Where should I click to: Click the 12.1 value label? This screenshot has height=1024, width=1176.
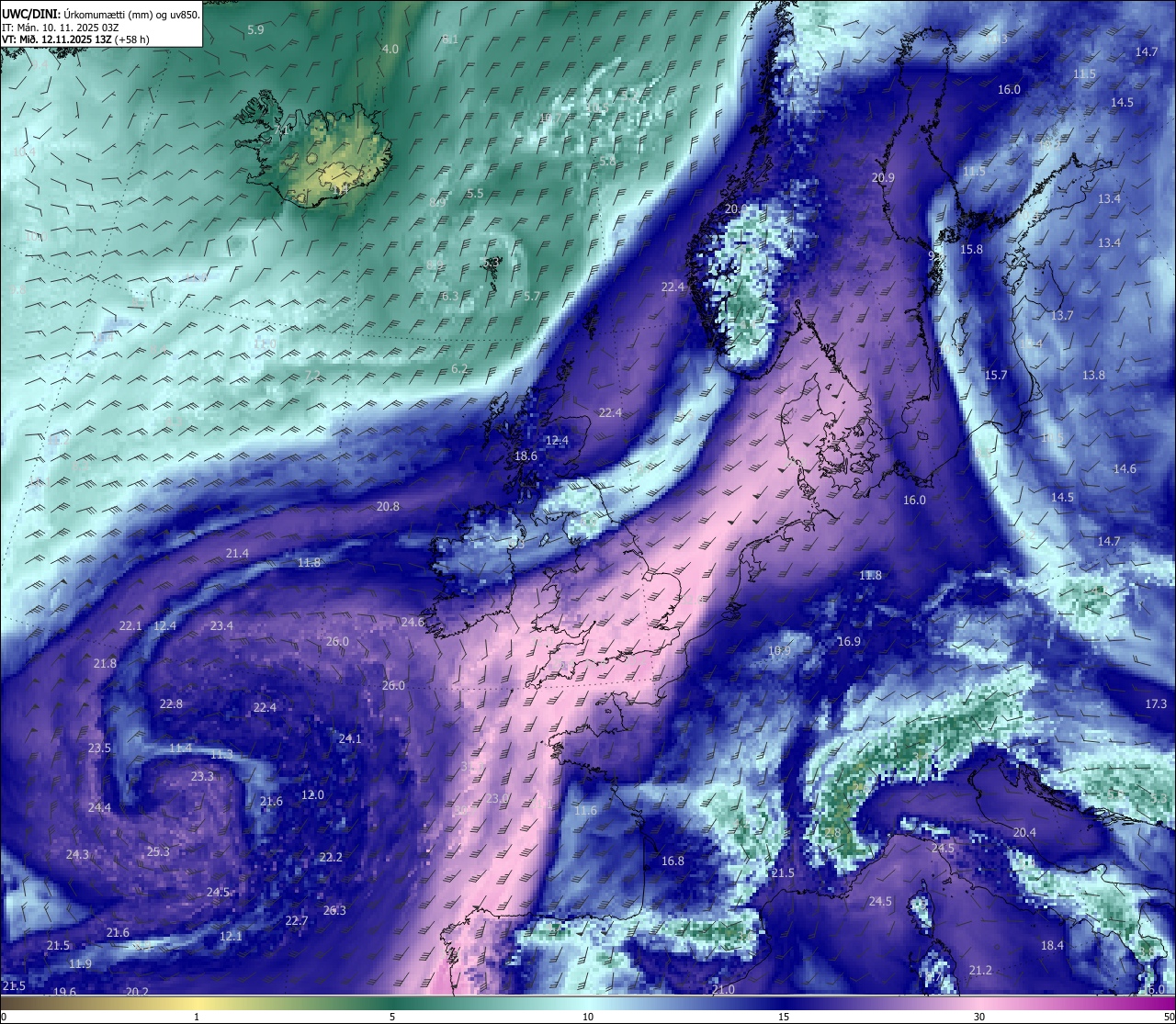pyautogui.click(x=232, y=937)
